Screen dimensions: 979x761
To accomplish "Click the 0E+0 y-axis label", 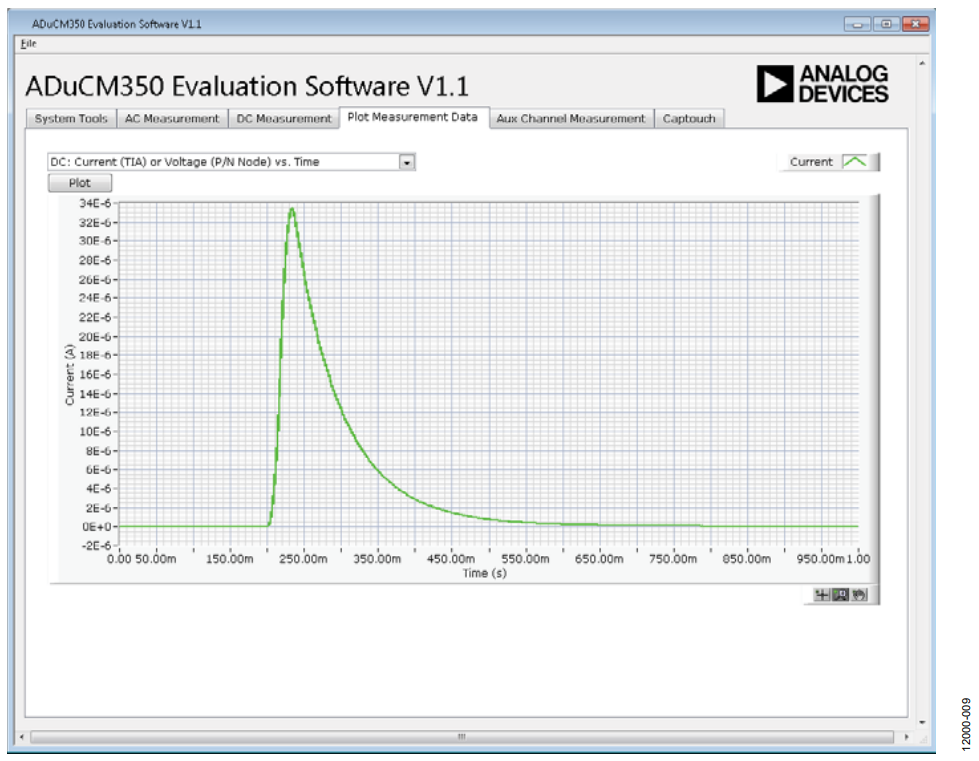I will coord(97,527).
